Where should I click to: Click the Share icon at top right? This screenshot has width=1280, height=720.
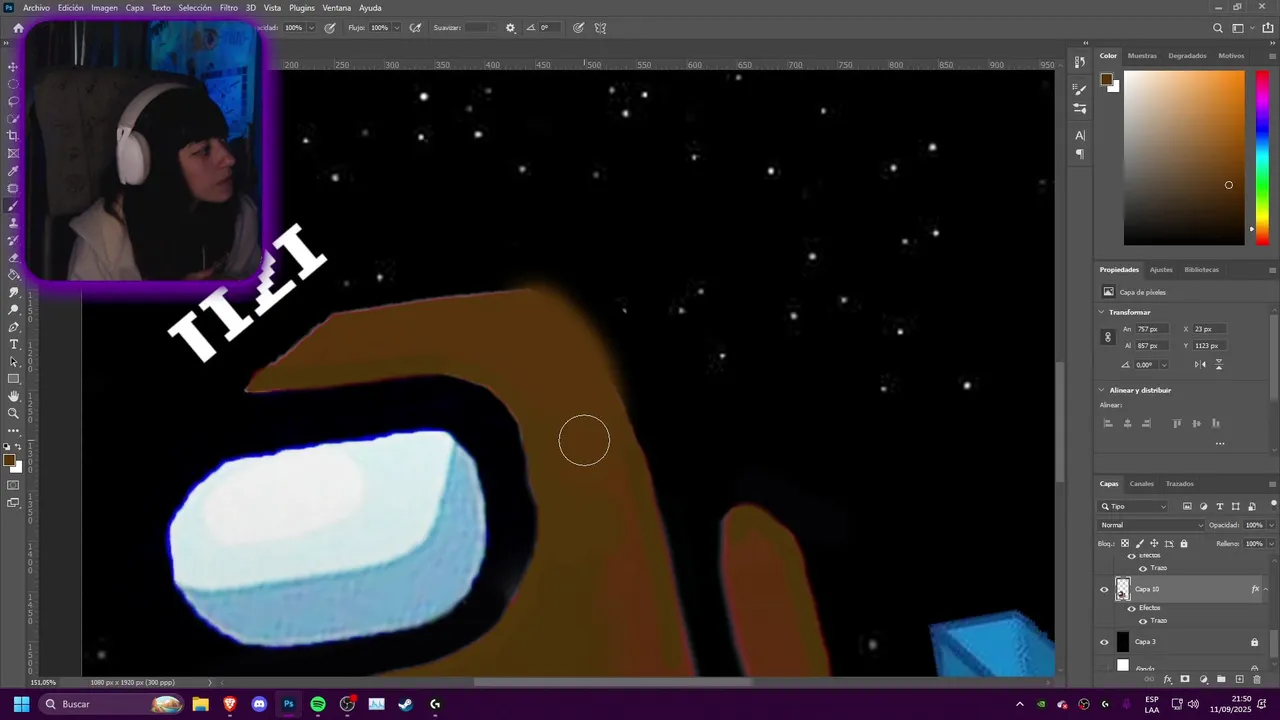click(x=1268, y=28)
